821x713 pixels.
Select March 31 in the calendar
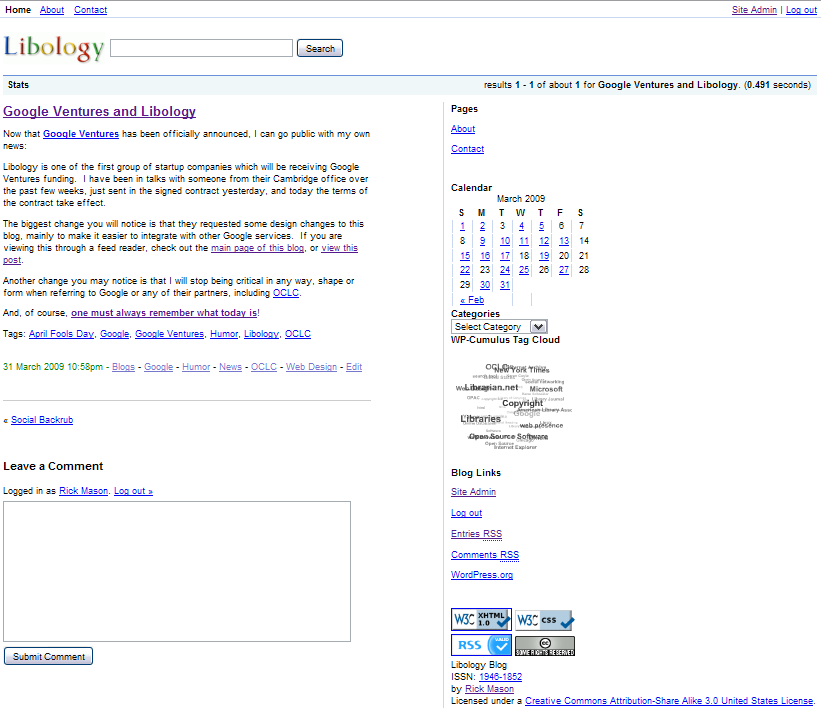(x=505, y=285)
